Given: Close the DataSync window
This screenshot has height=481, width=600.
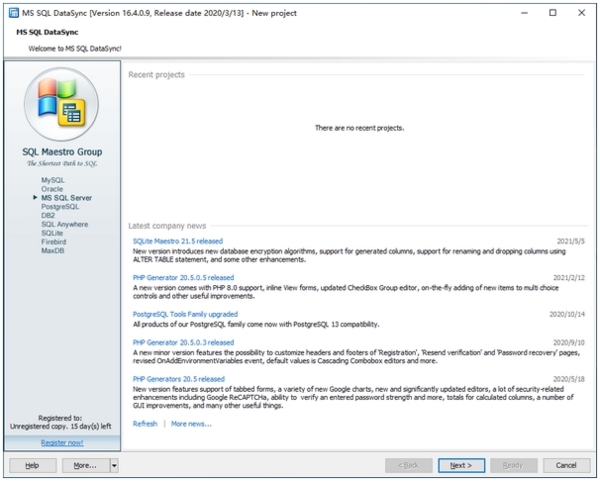Looking at the screenshot, I should [x=581, y=13].
